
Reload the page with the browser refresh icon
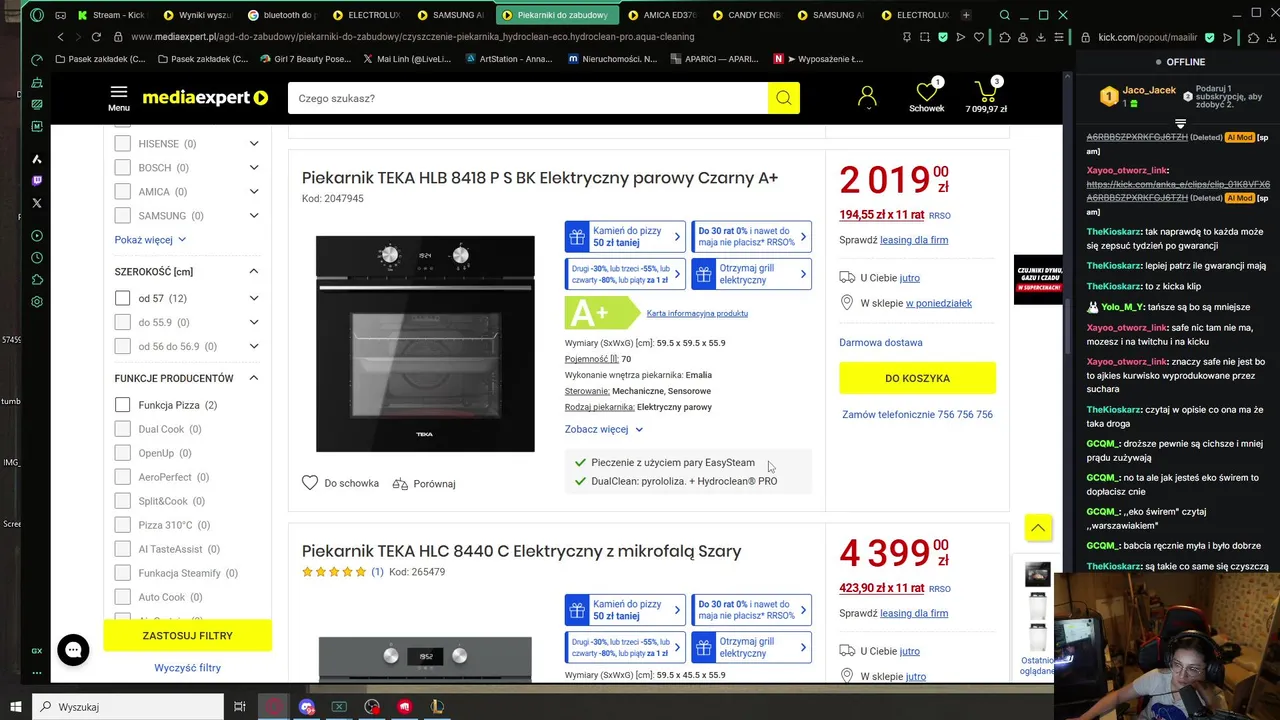[x=96, y=37]
